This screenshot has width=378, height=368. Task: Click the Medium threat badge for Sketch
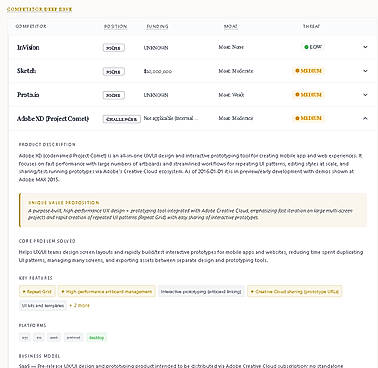point(308,71)
